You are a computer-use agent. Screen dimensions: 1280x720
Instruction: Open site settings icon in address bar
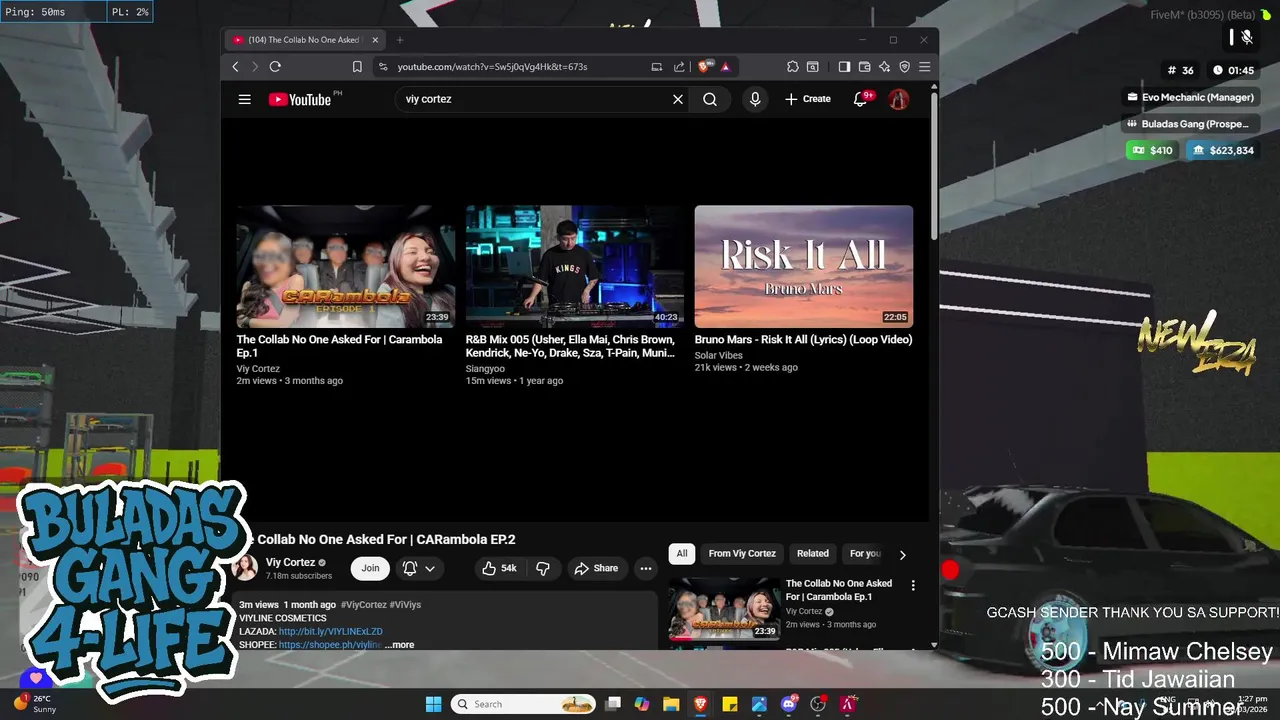coord(382,67)
